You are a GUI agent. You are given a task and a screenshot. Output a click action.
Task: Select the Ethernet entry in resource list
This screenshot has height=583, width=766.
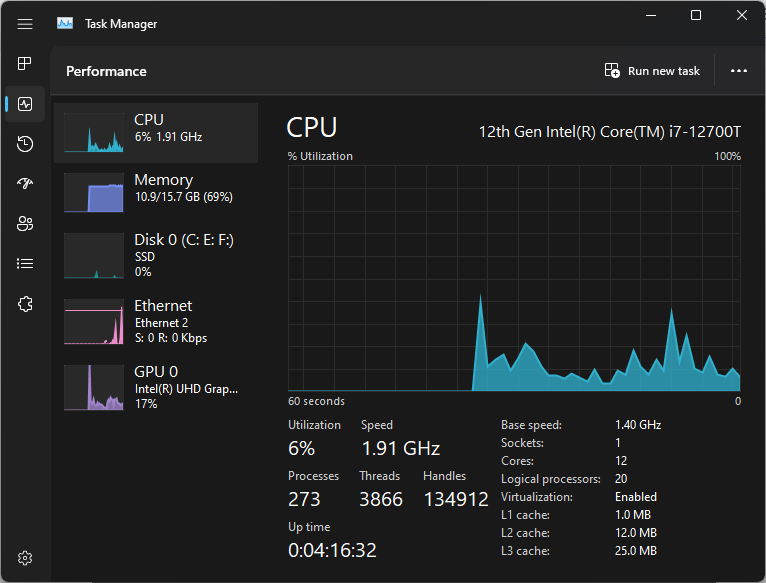point(156,322)
